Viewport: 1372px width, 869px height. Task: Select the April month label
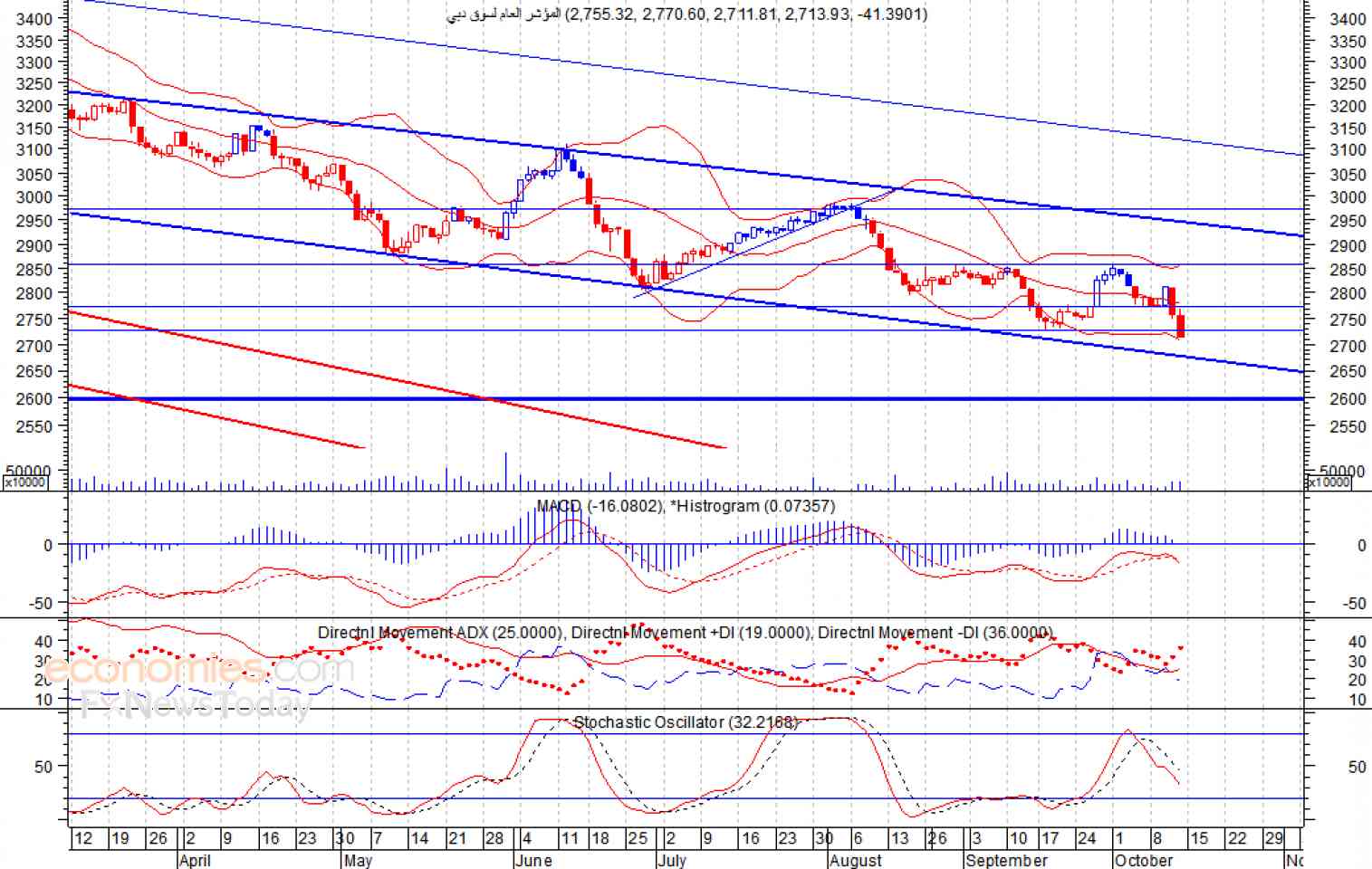click(195, 859)
